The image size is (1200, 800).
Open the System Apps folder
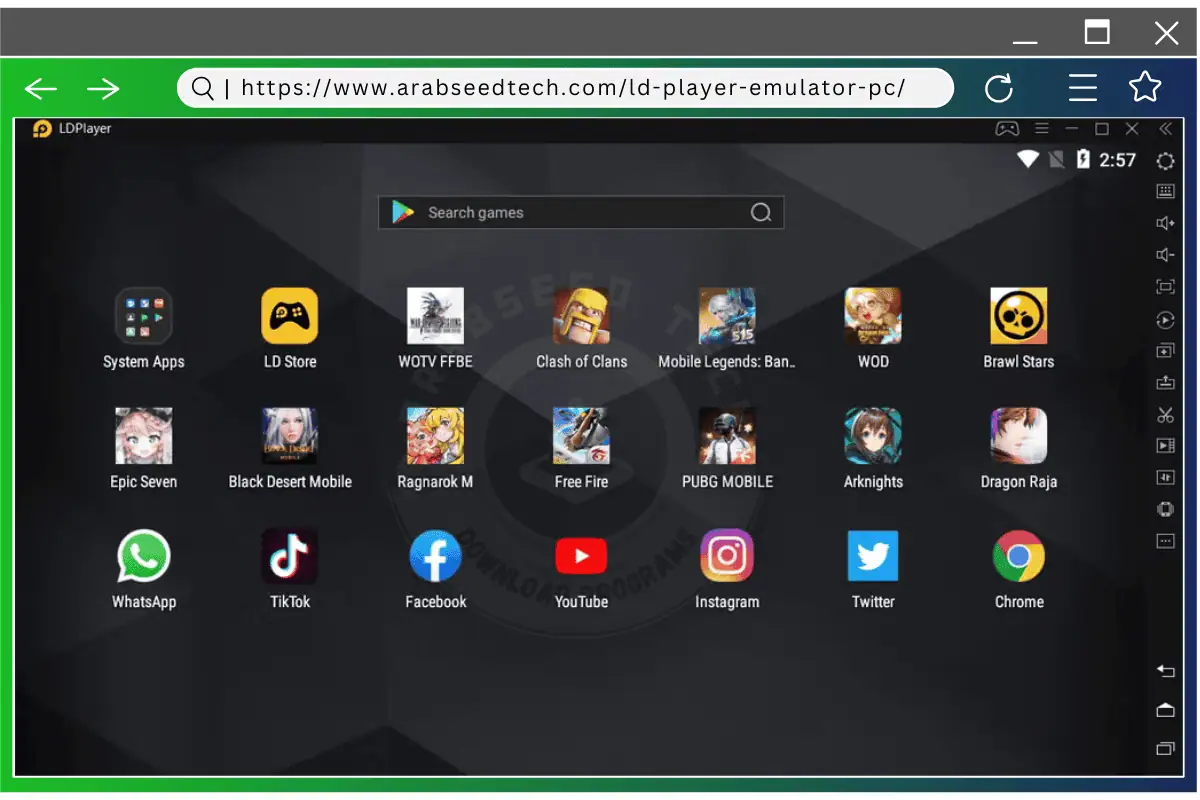coord(143,315)
